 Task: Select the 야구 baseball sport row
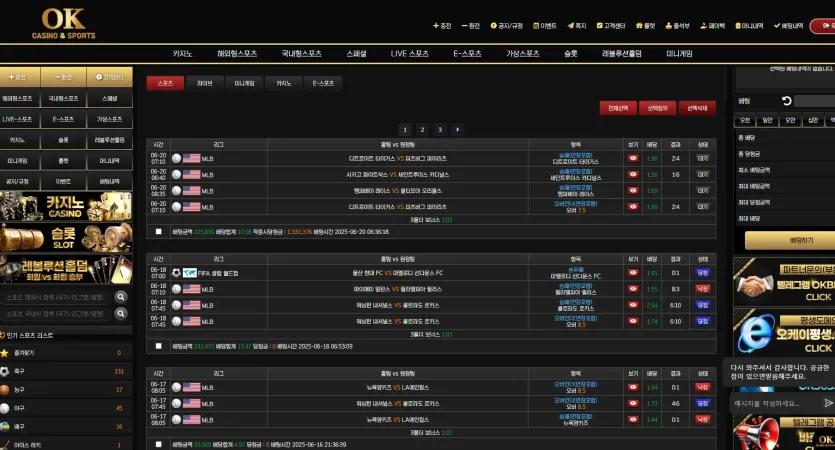[66, 408]
